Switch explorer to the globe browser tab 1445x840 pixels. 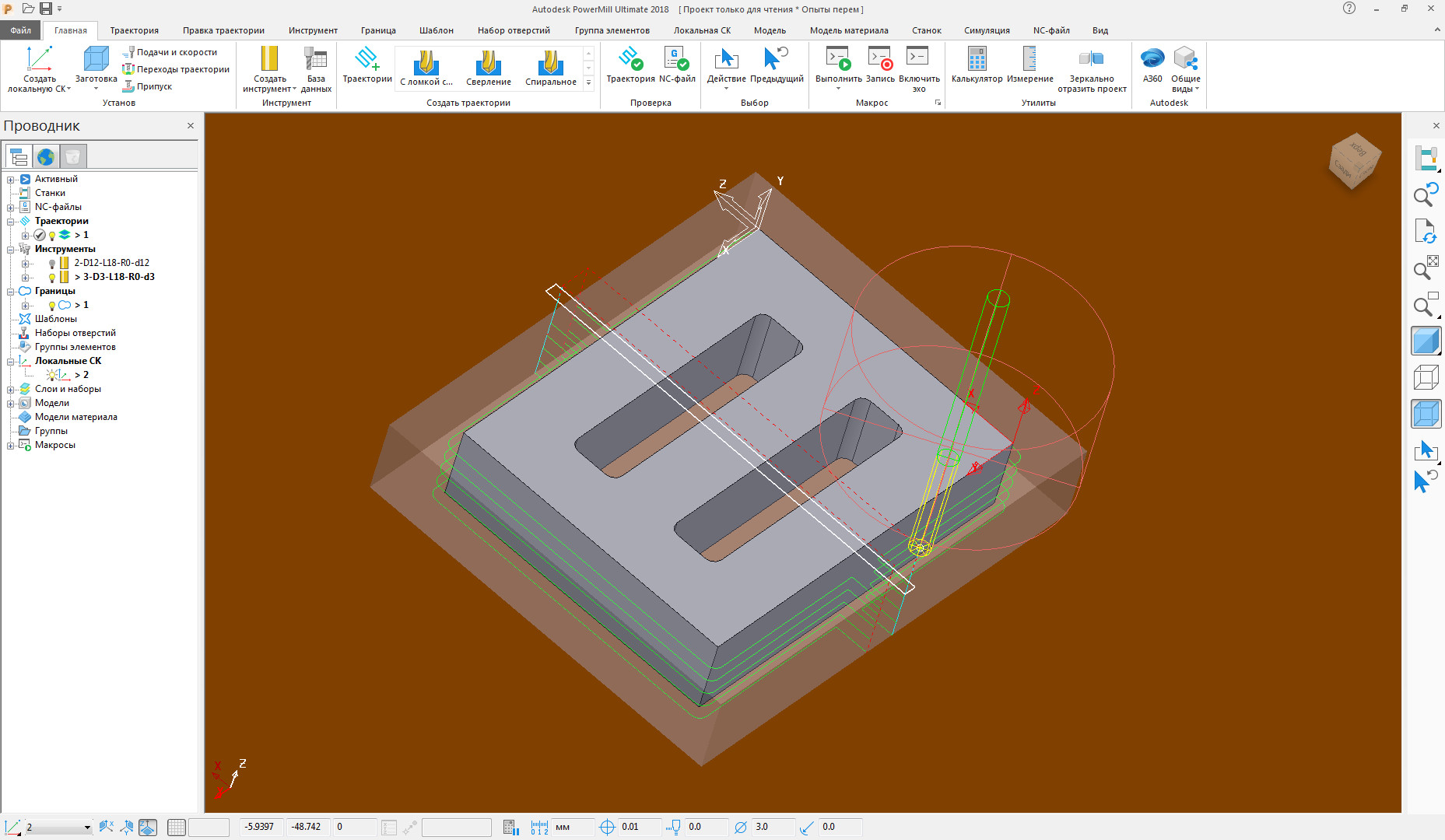46,156
